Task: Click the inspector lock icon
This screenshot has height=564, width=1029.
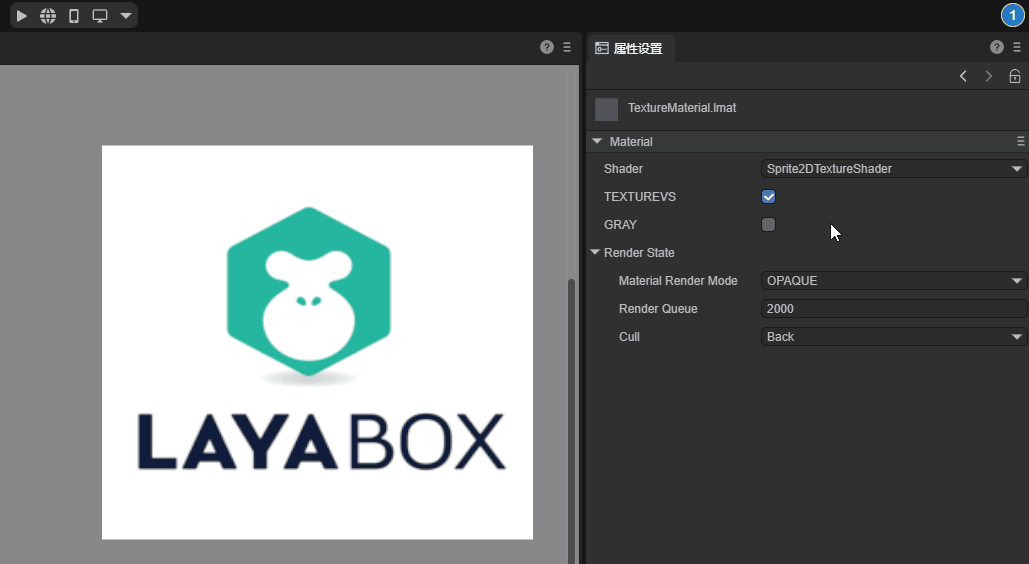Action: [1014, 76]
